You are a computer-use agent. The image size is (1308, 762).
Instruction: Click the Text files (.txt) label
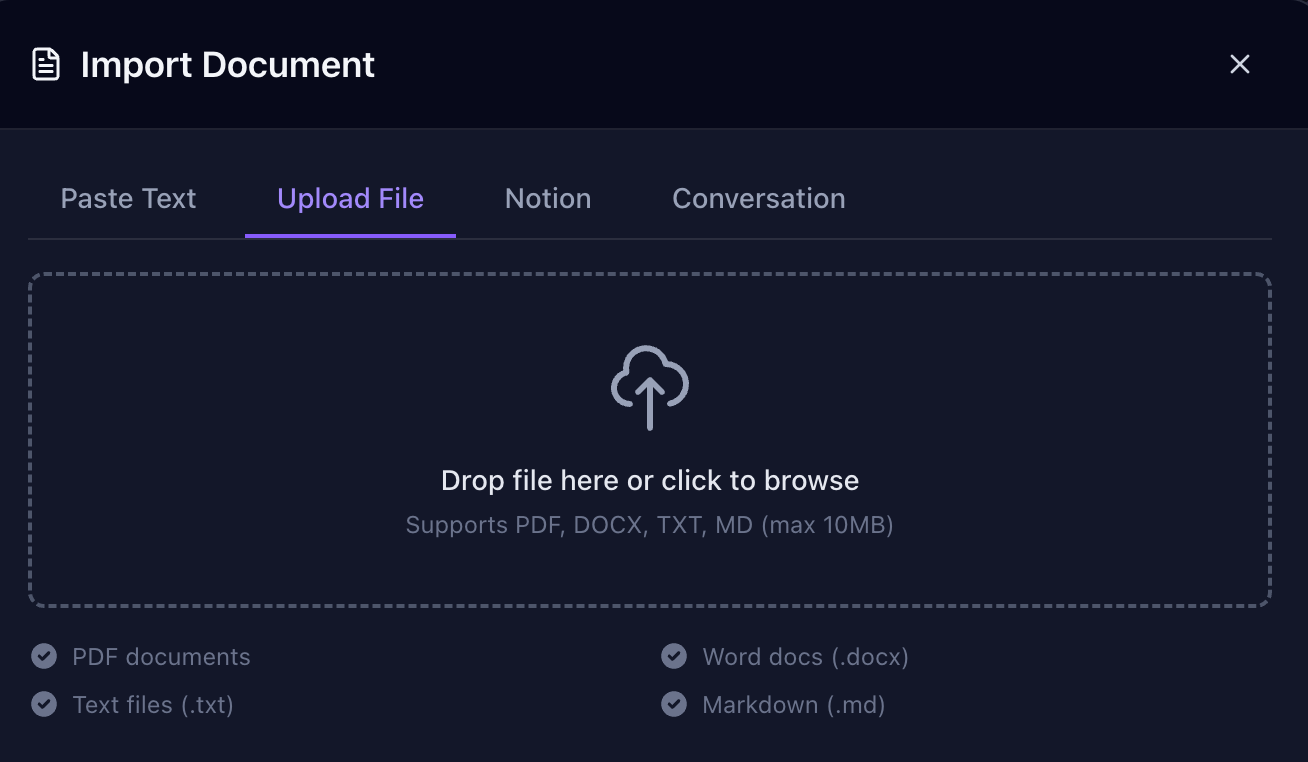[151, 704]
